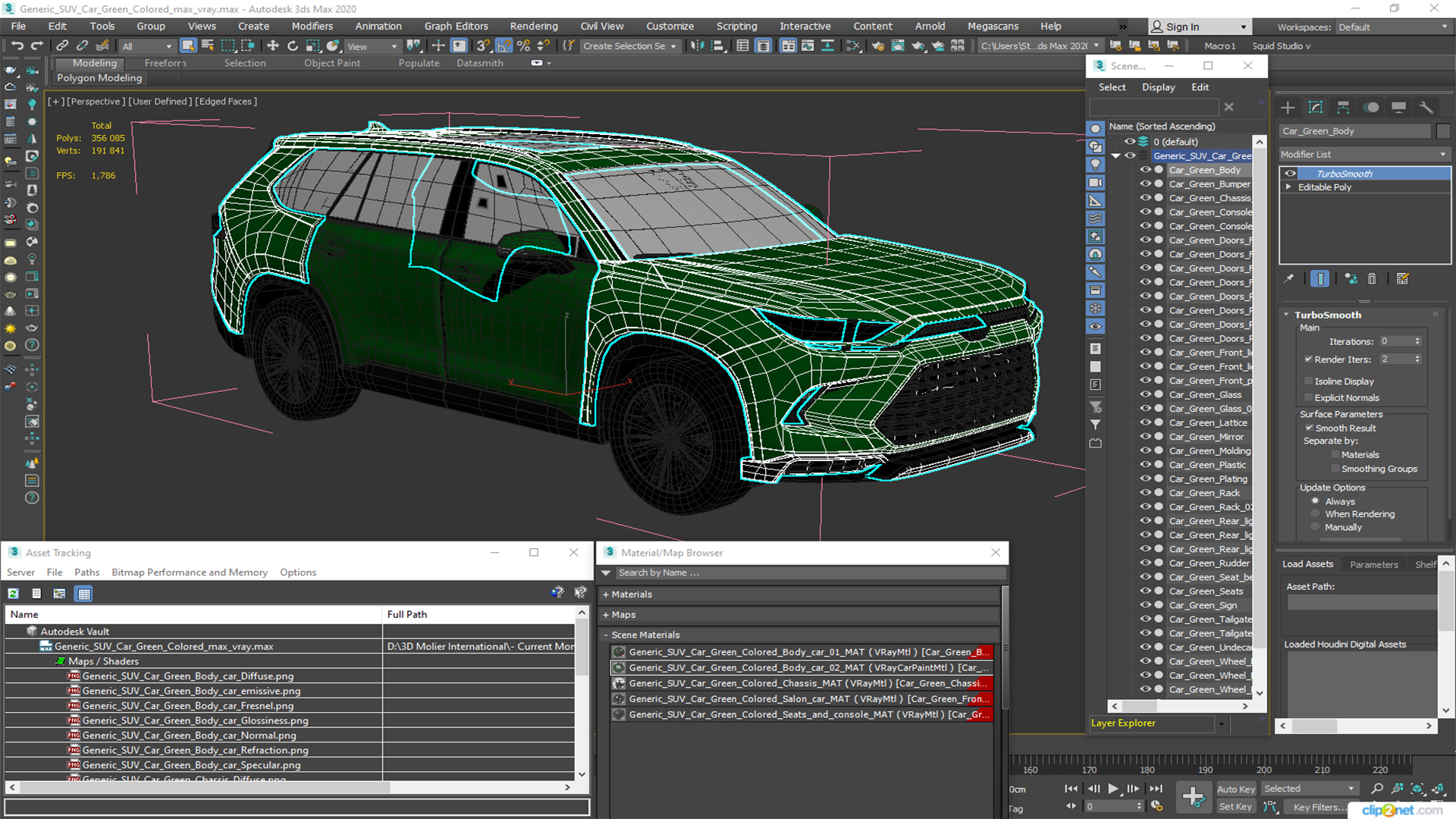Click the Redo arrow in main toolbar

36,46
